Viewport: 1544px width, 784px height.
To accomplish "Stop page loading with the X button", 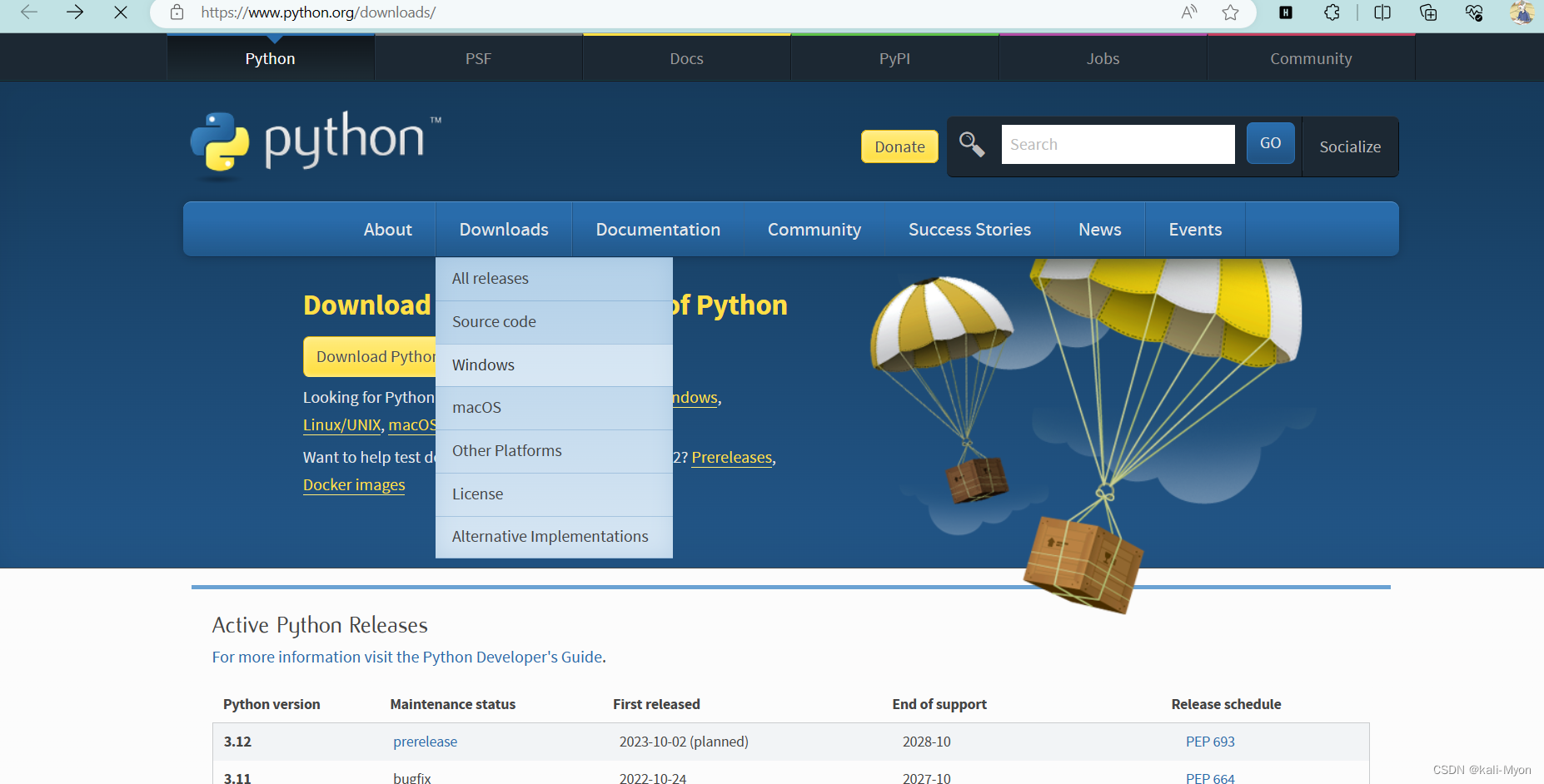I will (121, 12).
